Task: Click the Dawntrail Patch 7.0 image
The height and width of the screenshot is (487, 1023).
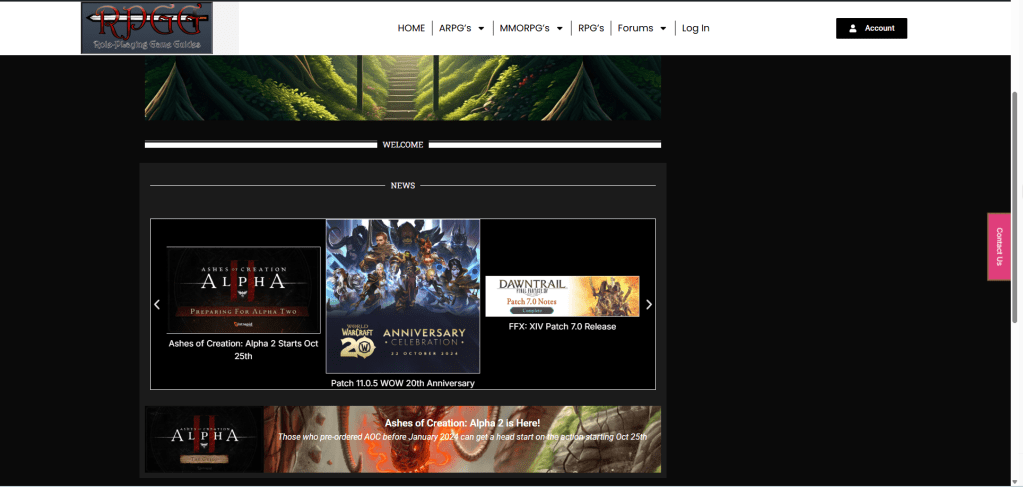Action: click(562, 296)
